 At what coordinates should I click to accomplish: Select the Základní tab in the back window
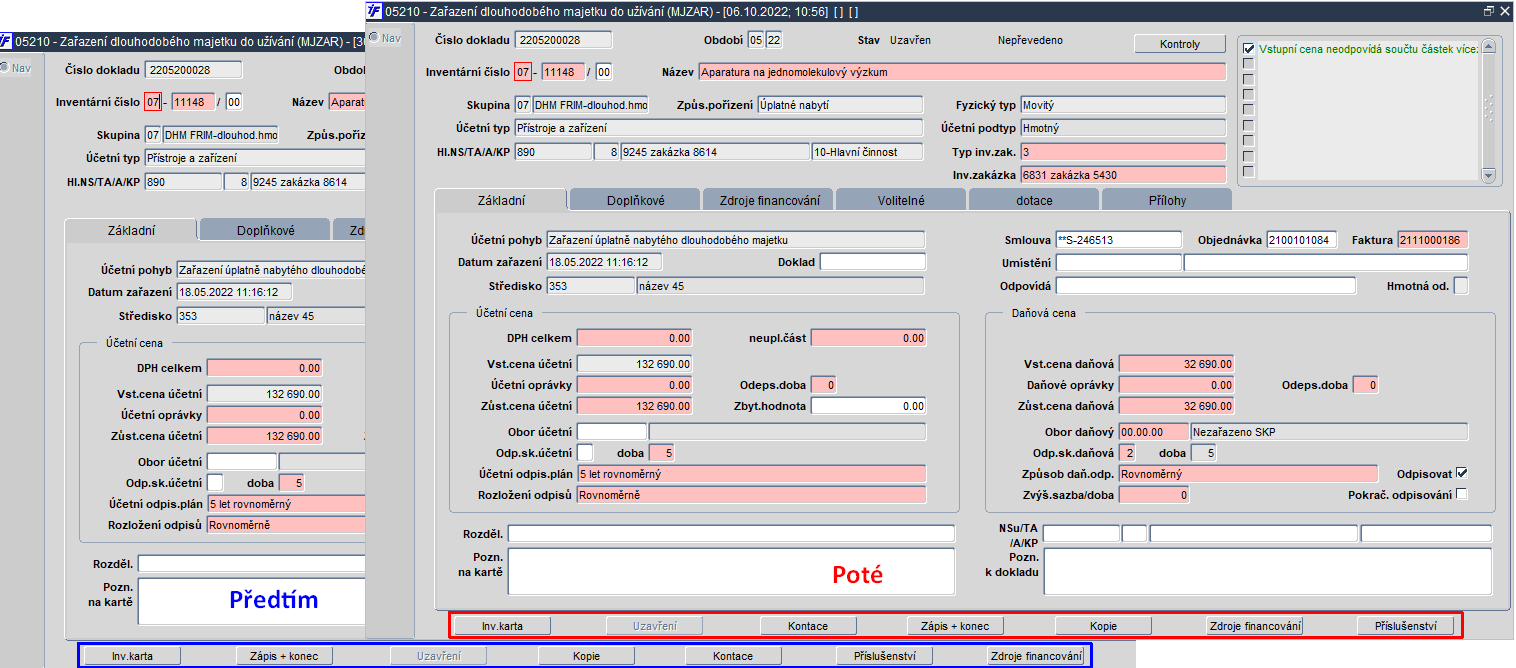[130, 230]
